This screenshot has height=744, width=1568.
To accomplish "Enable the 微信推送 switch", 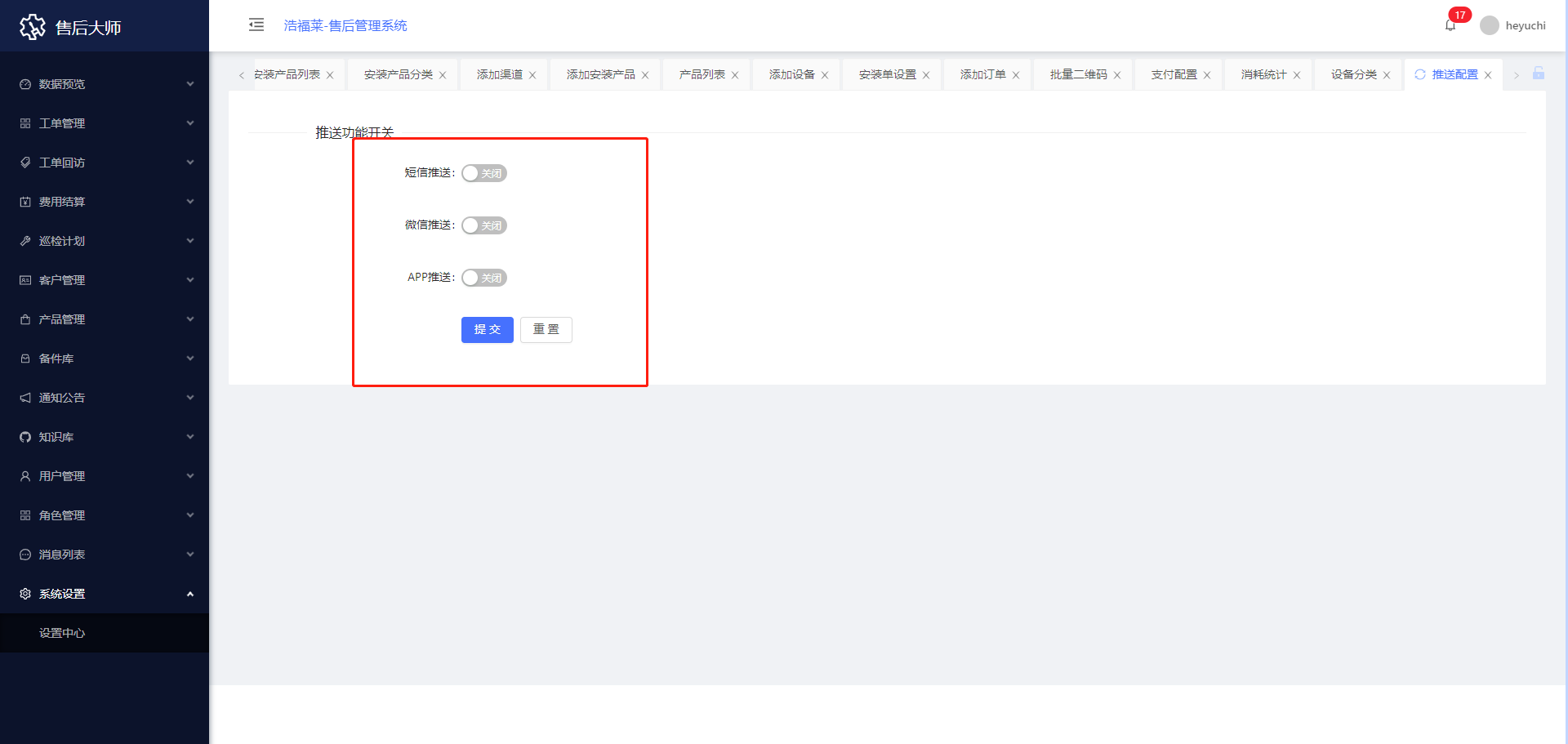I will [x=483, y=225].
